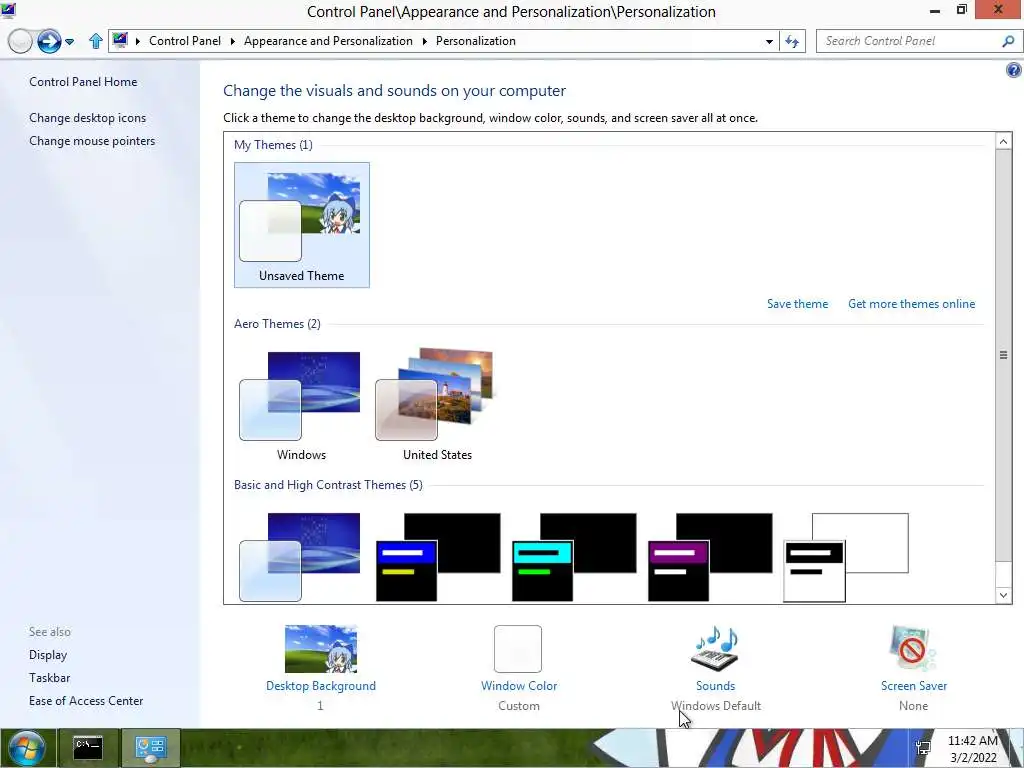Click the Refresh button beside address bar

[x=792, y=41]
